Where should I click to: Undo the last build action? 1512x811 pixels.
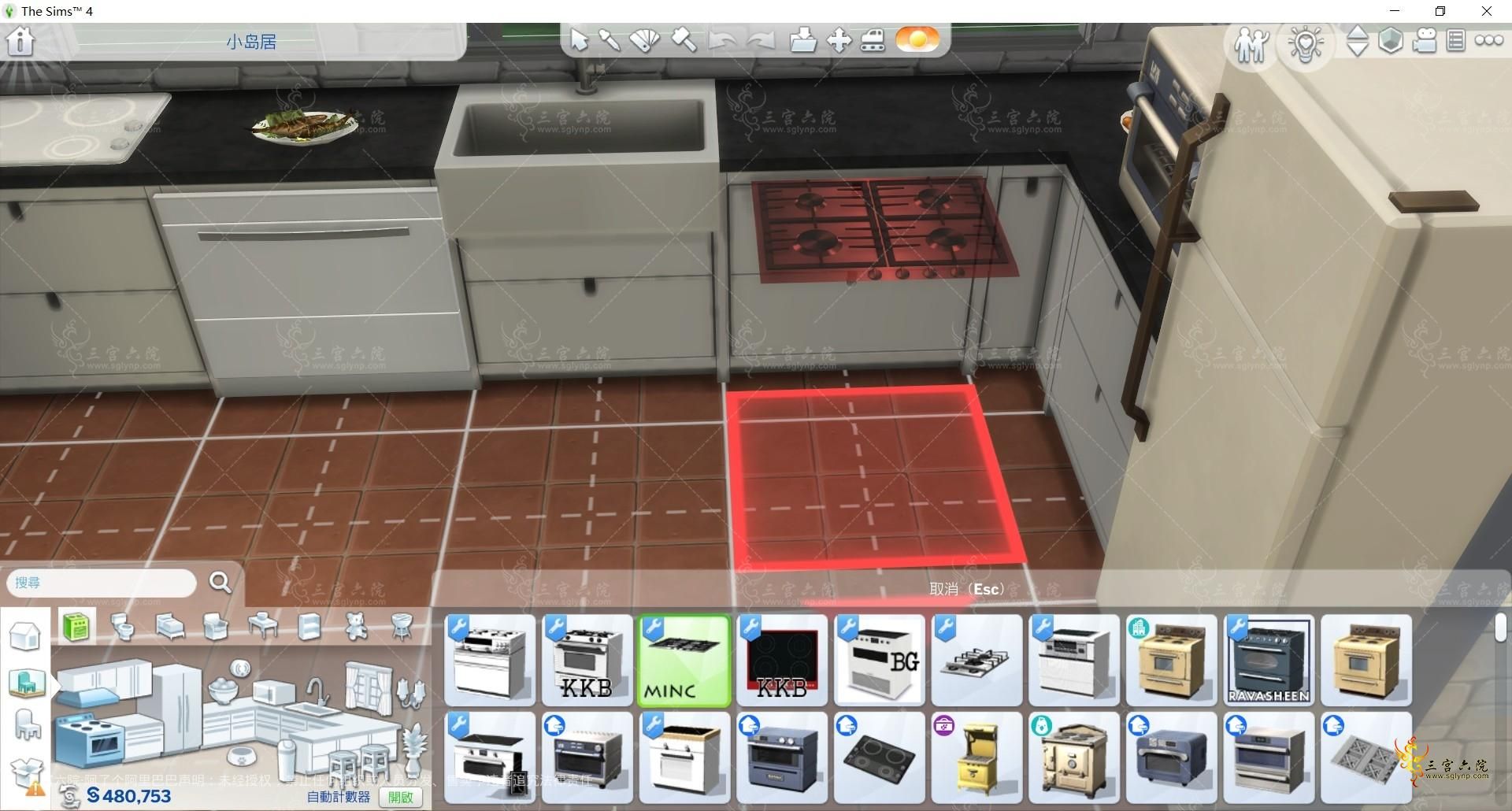[x=721, y=40]
